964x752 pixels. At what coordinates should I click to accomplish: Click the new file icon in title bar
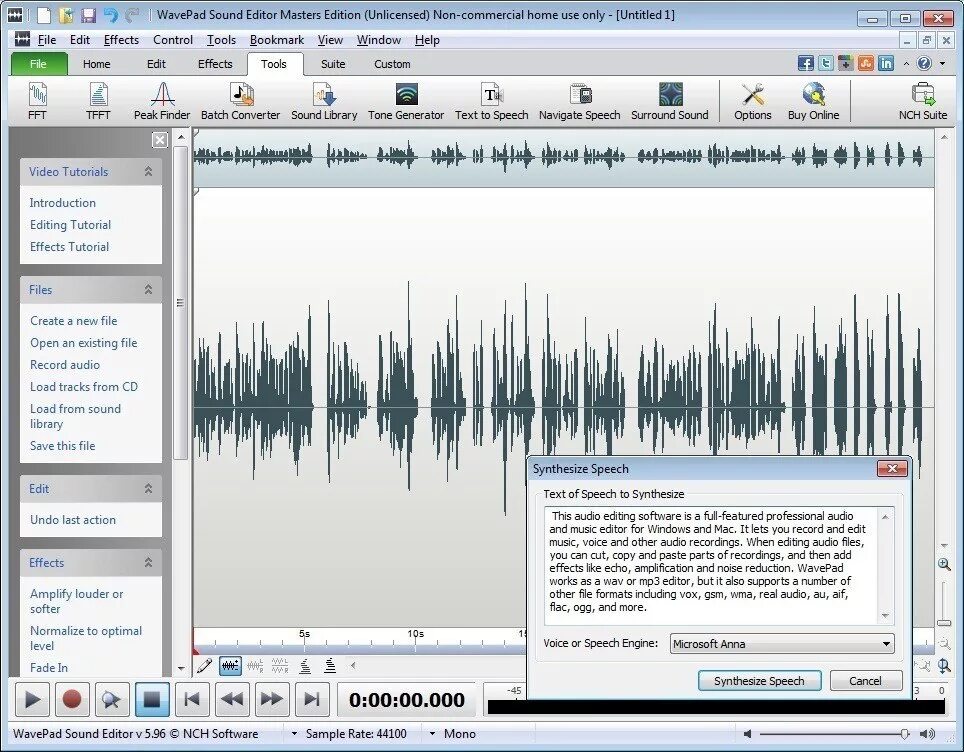coord(44,15)
